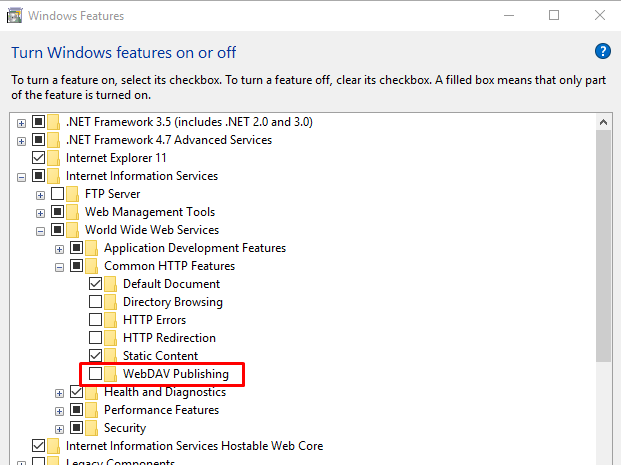Click folder icon beside Health and Diagnostics
The width and height of the screenshot is (621, 465).
click(x=91, y=392)
